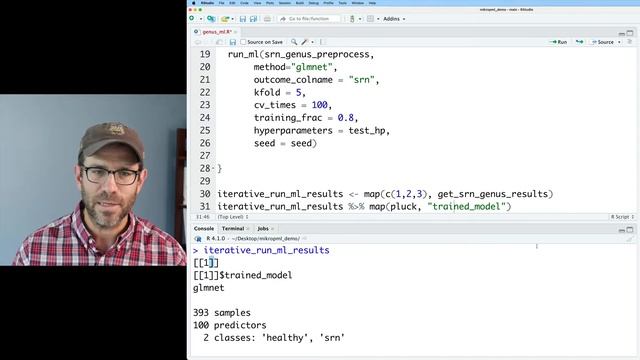Switch to the Terminal tab
This screenshot has height=360, width=640.
[233, 229]
